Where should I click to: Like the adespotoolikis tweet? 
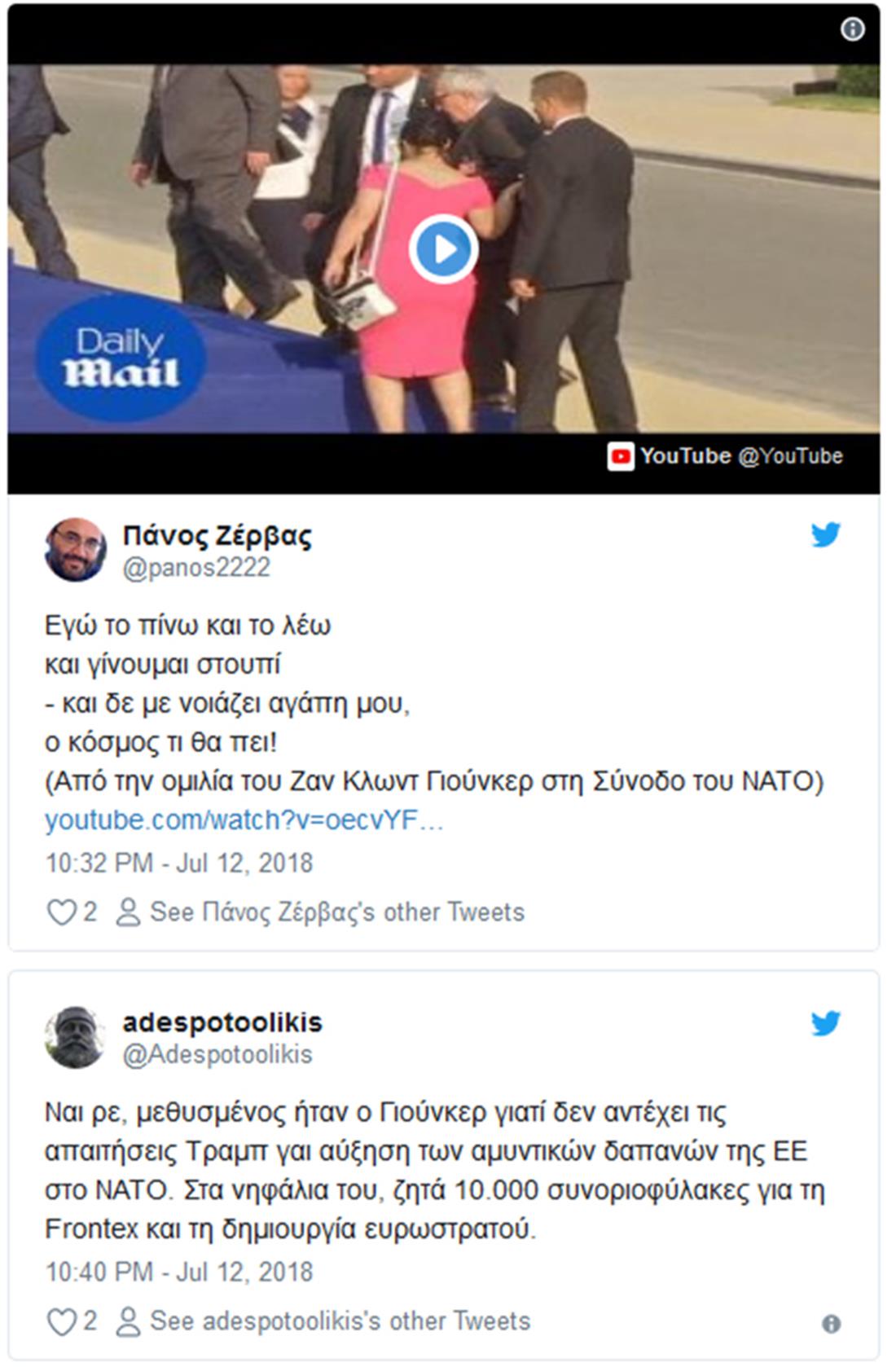61,1321
